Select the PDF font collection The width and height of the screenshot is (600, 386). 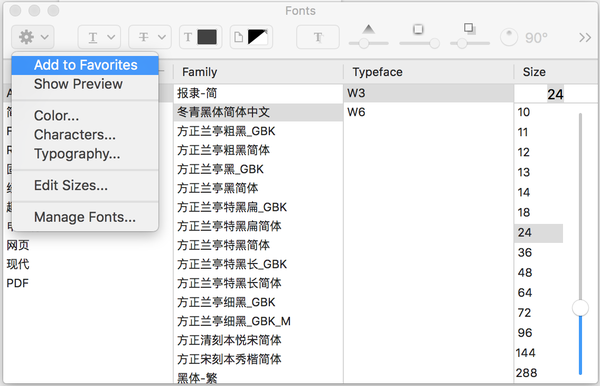[87, 283]
